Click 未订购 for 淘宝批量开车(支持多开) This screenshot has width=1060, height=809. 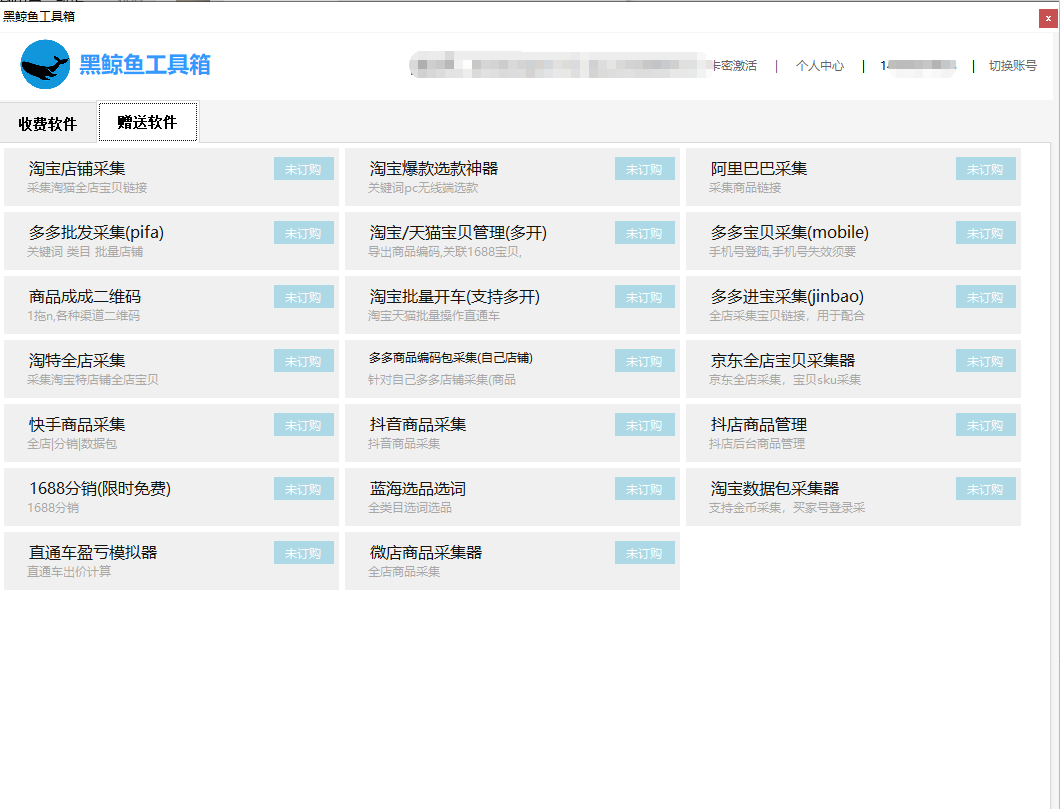coord(644,297)
